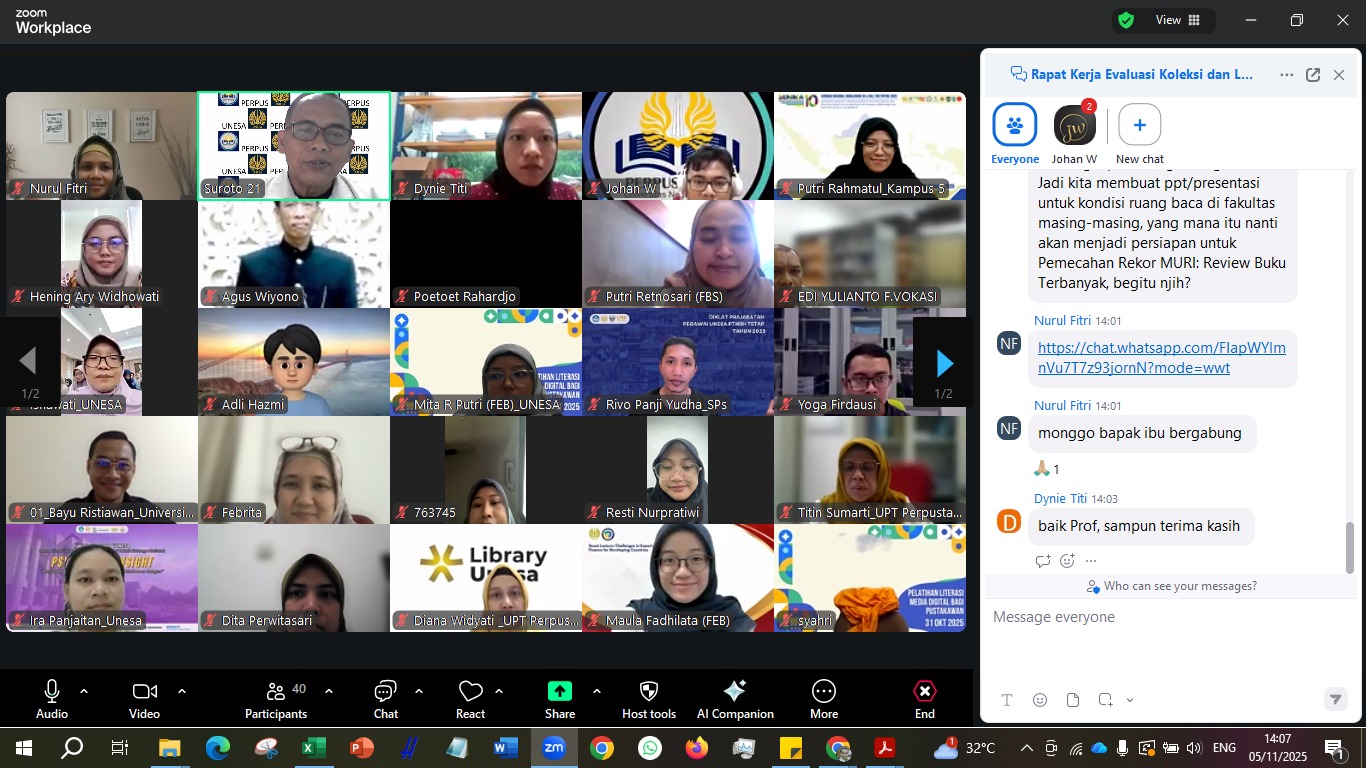Click the red End meeting button
This screenshot has width=1366, height=768.
coord(924,699)
